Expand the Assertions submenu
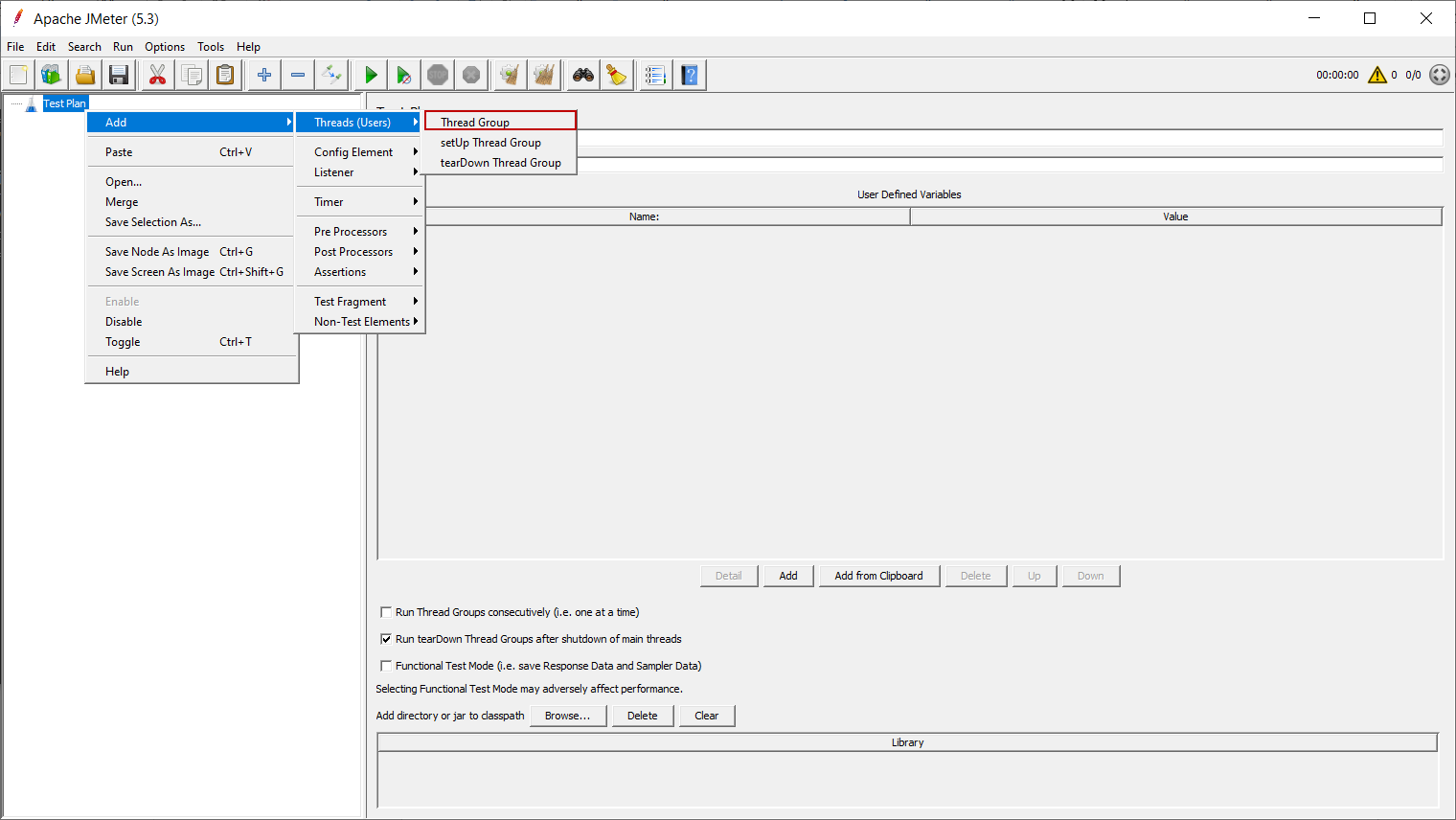This screenshot has width=1456, height=820. pos(360,272)
